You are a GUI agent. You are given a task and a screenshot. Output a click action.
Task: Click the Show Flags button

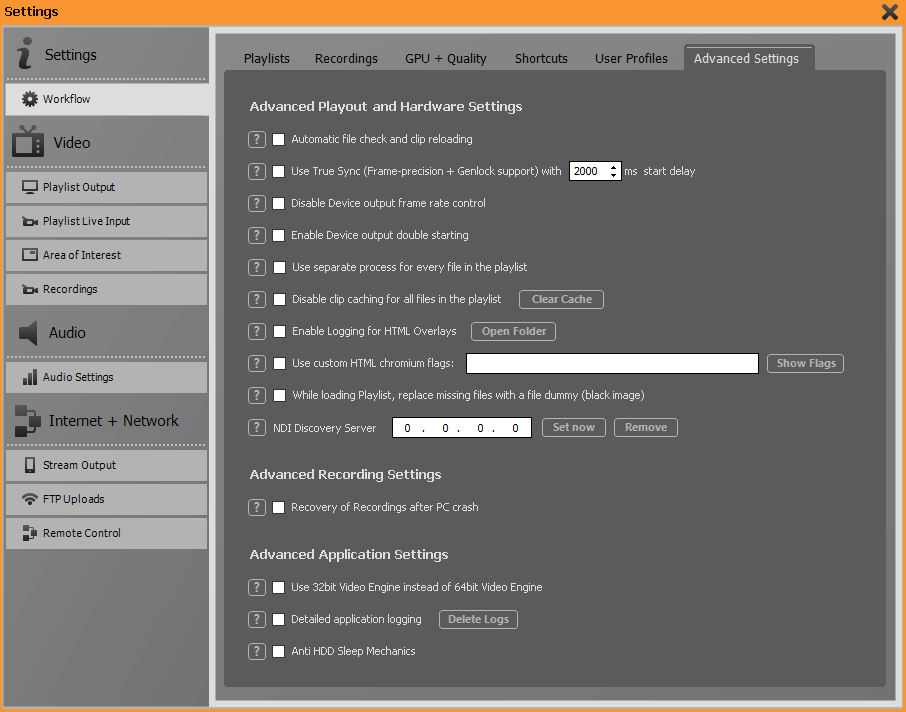805,363
